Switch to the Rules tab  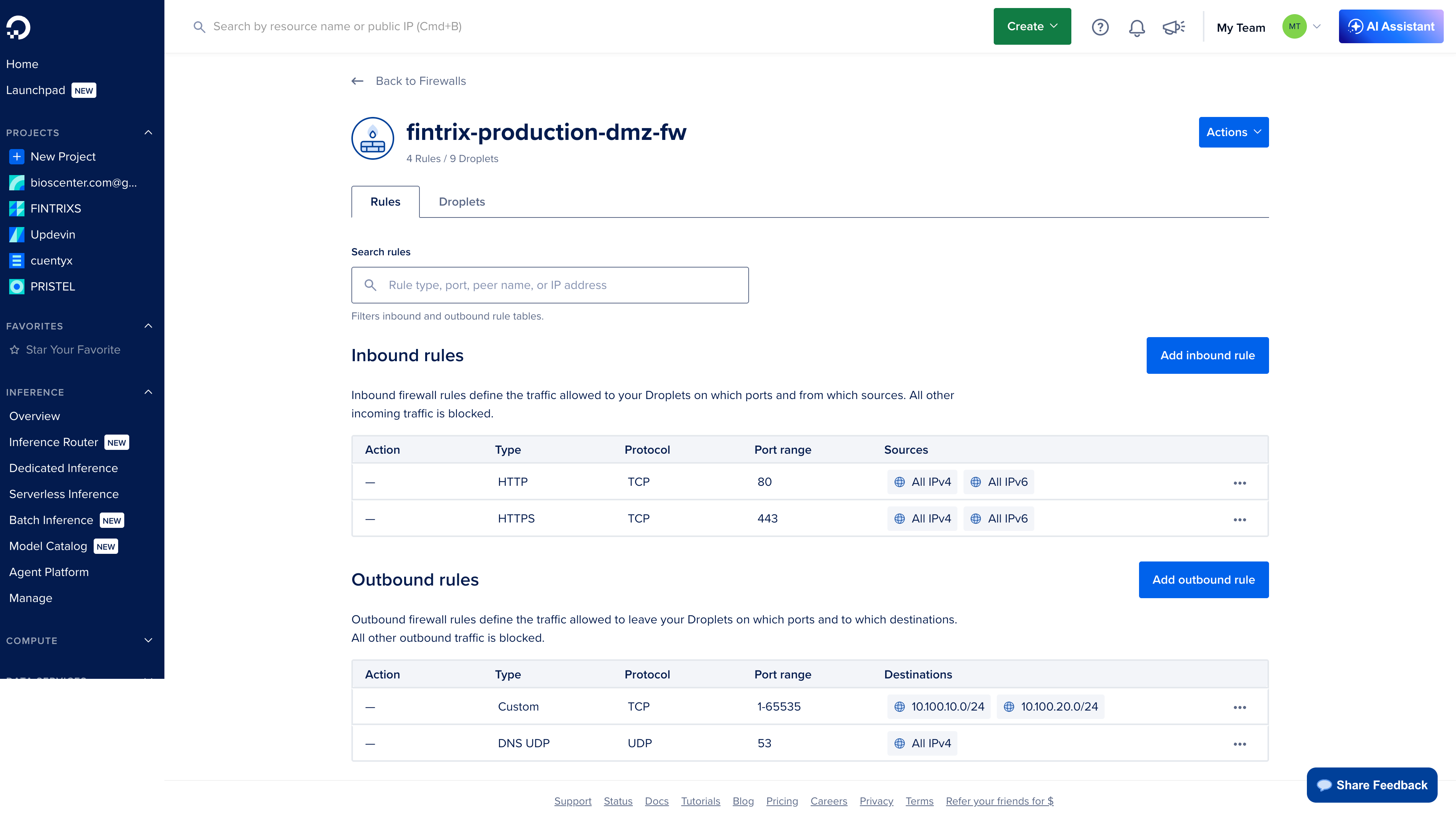point(385,202)
